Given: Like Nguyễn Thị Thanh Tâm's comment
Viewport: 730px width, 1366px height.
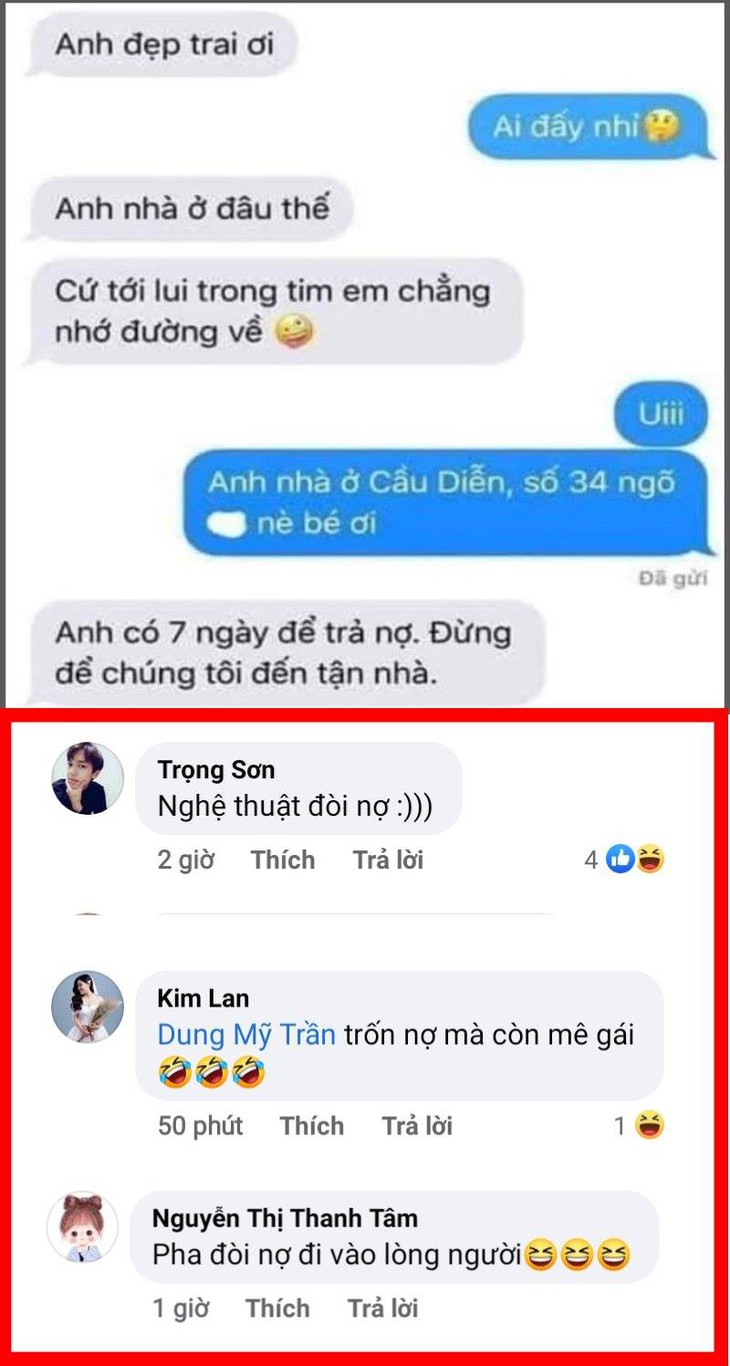Looking at the screenshot, I should (278, 1308).
